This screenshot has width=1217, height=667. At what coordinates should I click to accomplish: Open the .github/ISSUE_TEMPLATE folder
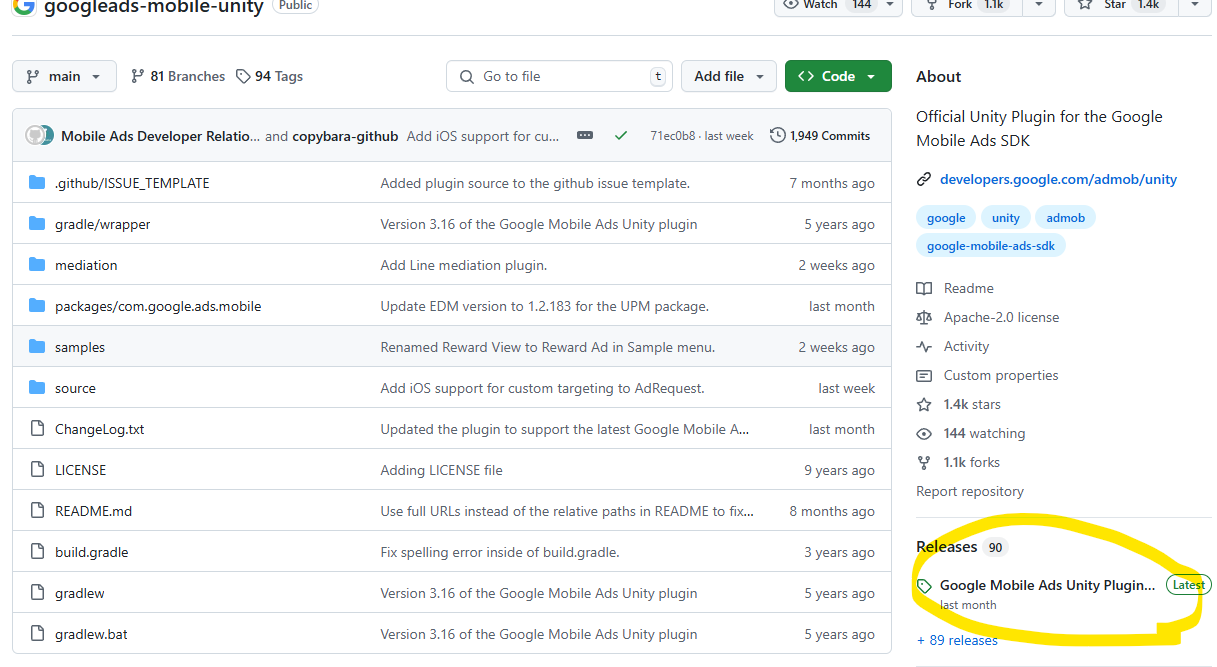pos(132,183)
